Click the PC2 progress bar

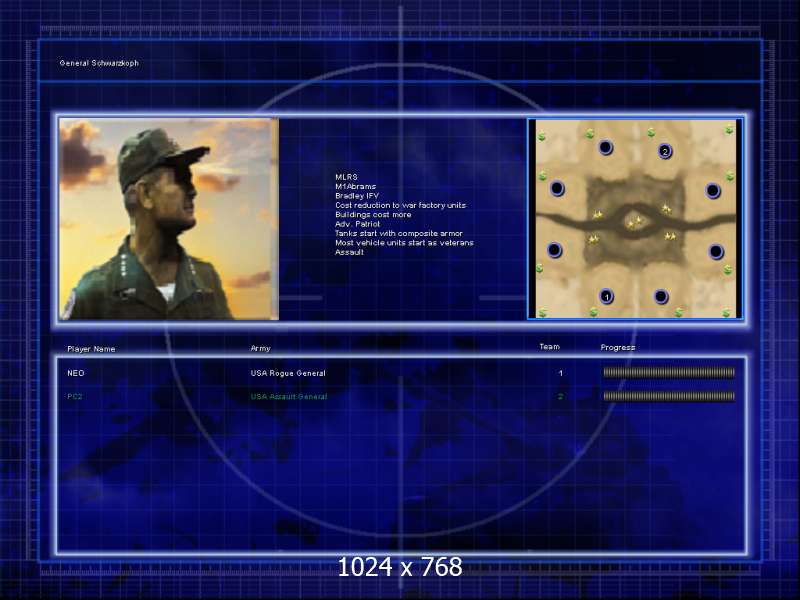[x=669, y=396]
